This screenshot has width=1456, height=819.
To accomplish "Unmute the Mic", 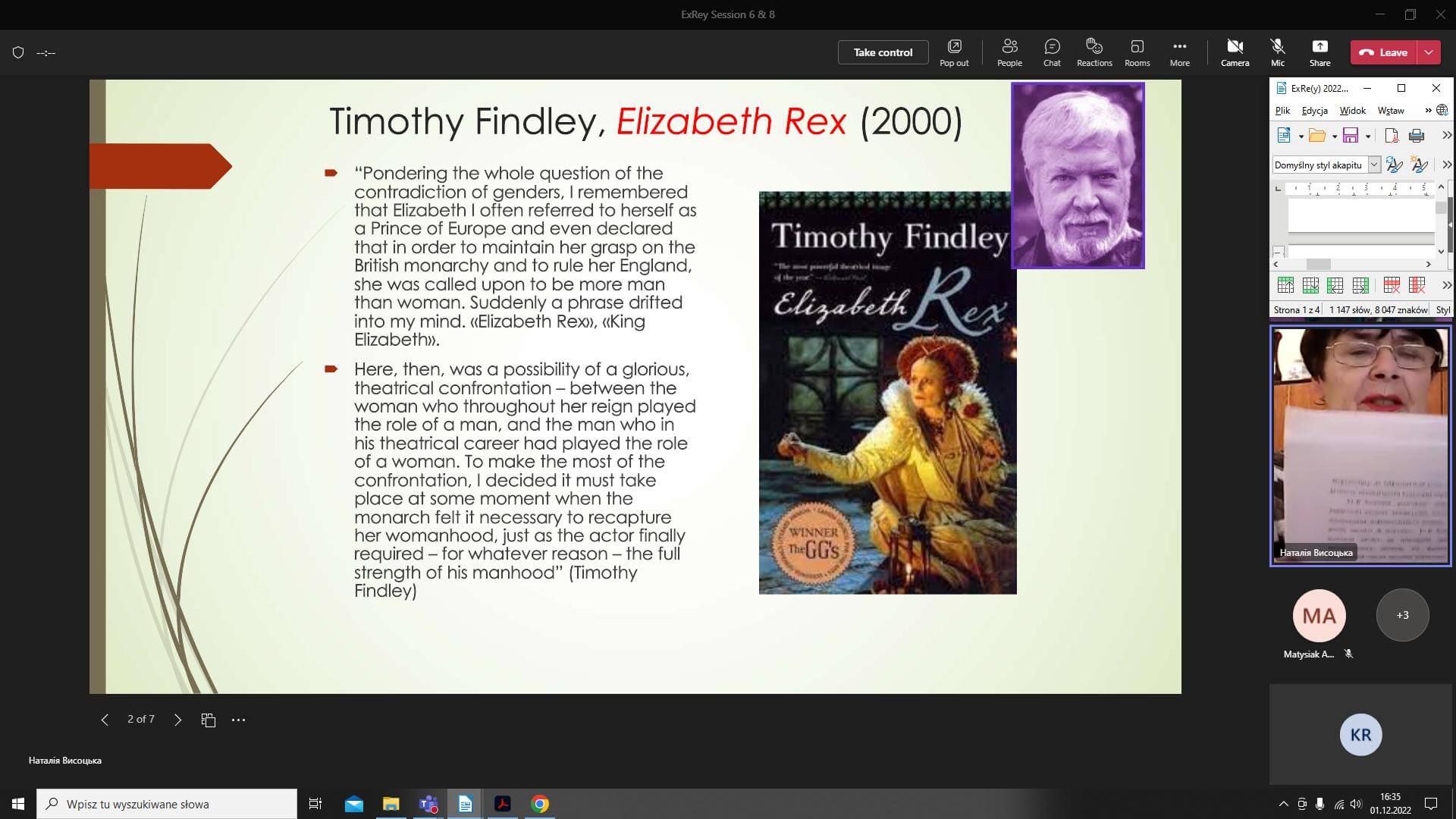I will coord(1278,52).
